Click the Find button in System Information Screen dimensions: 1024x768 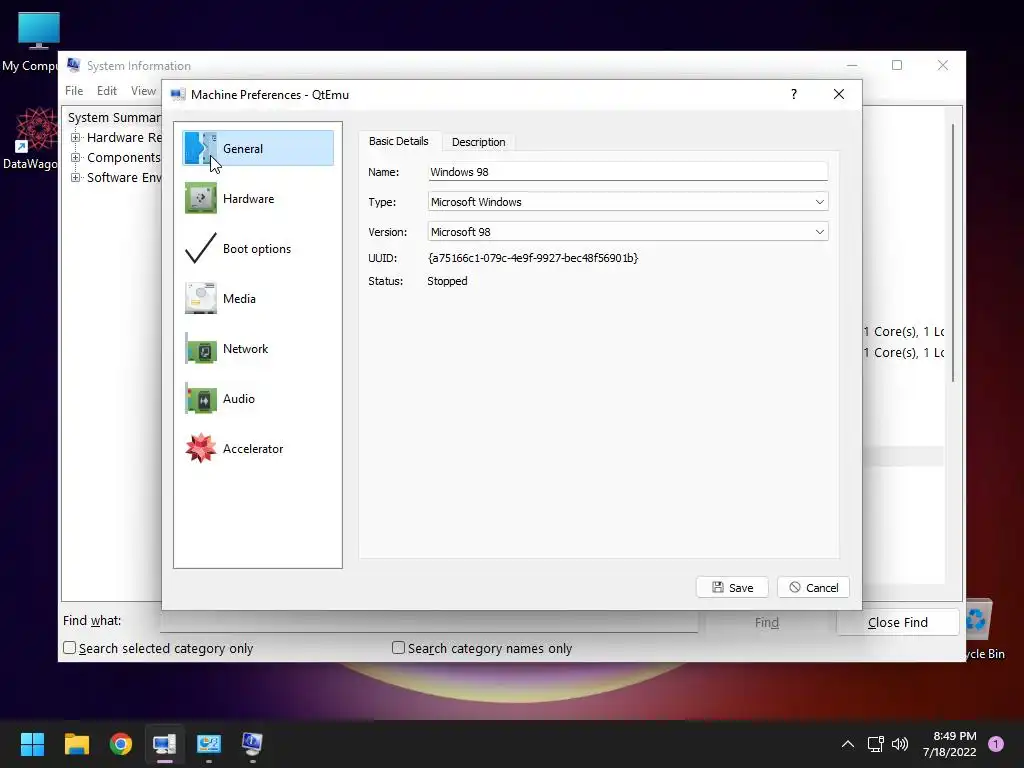(767, 622)
